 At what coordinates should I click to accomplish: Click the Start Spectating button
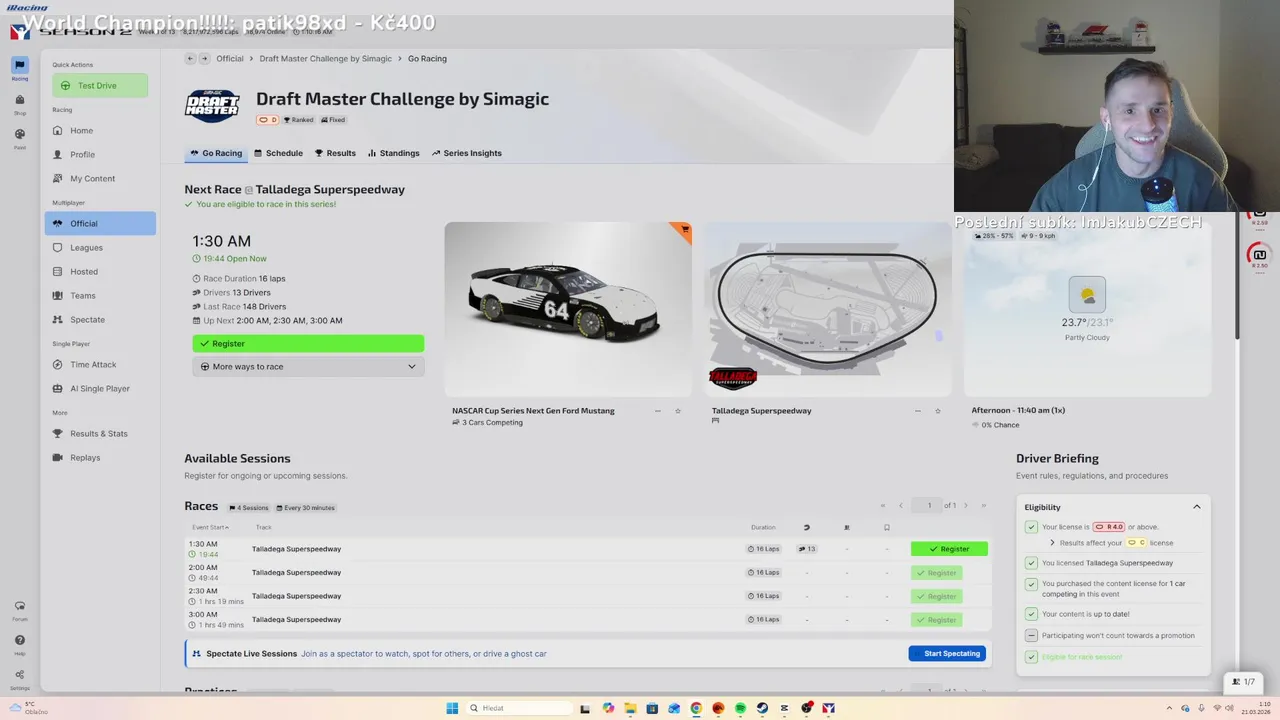[947, 653]
